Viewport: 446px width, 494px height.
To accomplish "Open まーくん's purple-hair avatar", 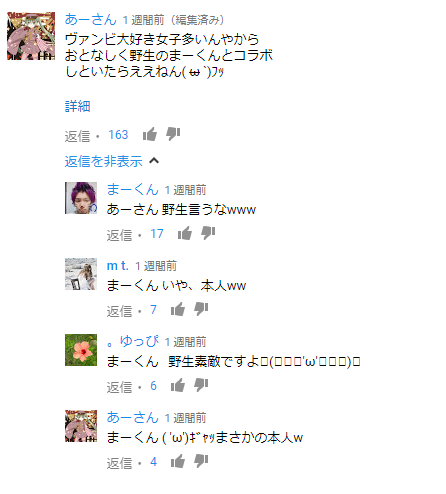I will [x=81, y=198].
